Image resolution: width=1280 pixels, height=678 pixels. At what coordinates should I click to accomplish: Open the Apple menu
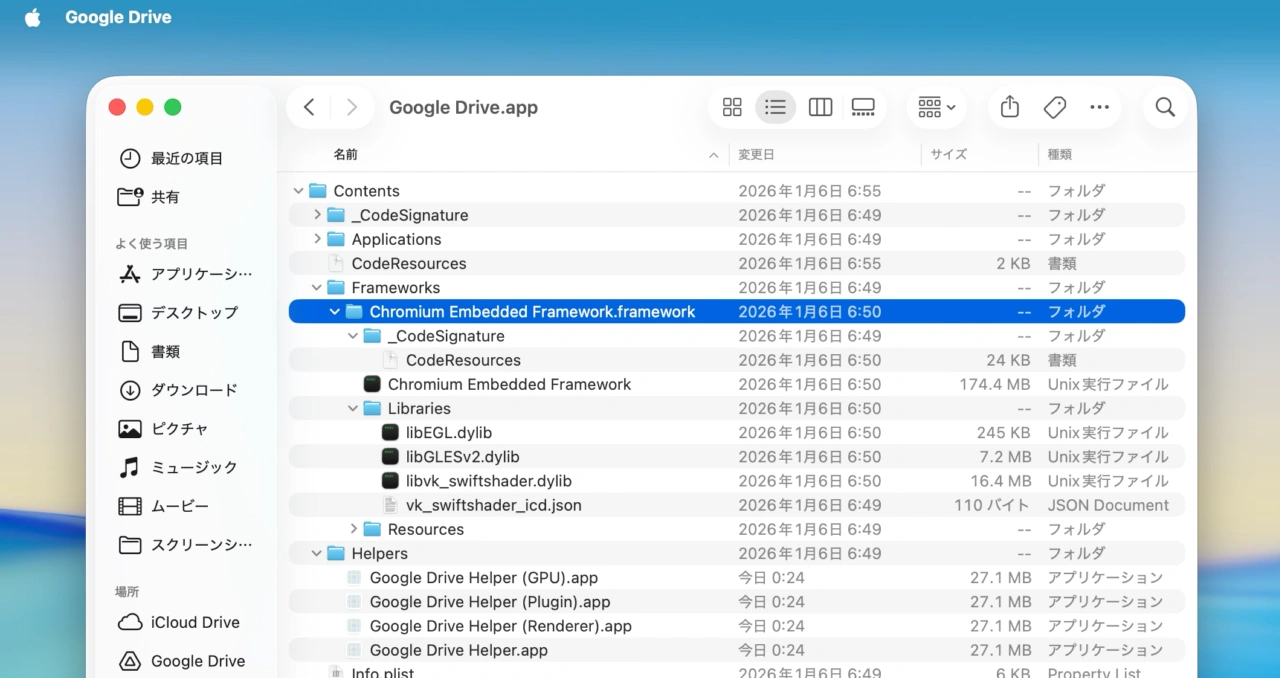32,16
